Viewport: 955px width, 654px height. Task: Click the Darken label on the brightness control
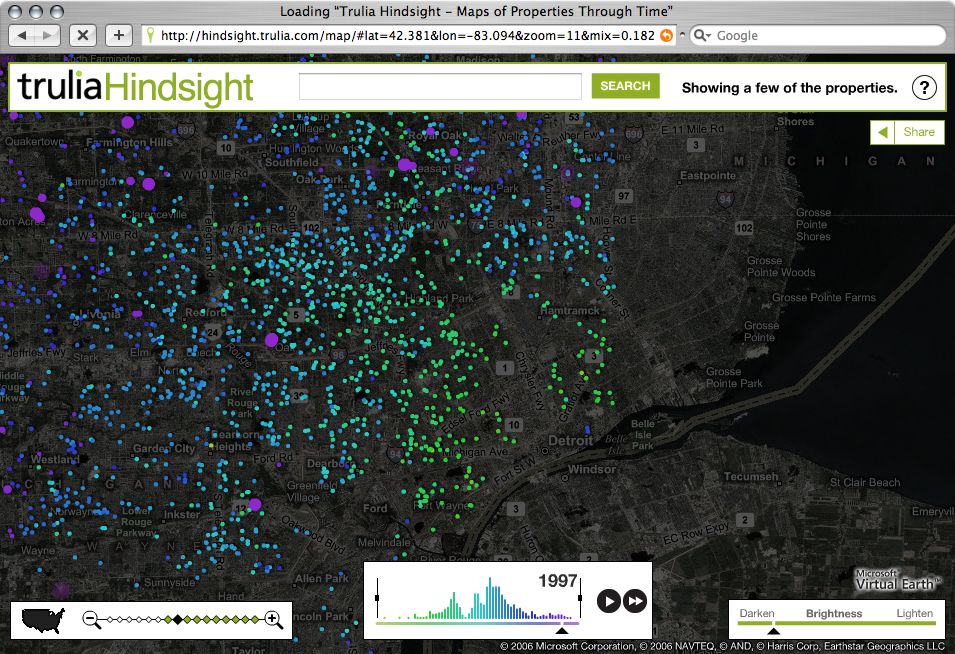[757, 613]
